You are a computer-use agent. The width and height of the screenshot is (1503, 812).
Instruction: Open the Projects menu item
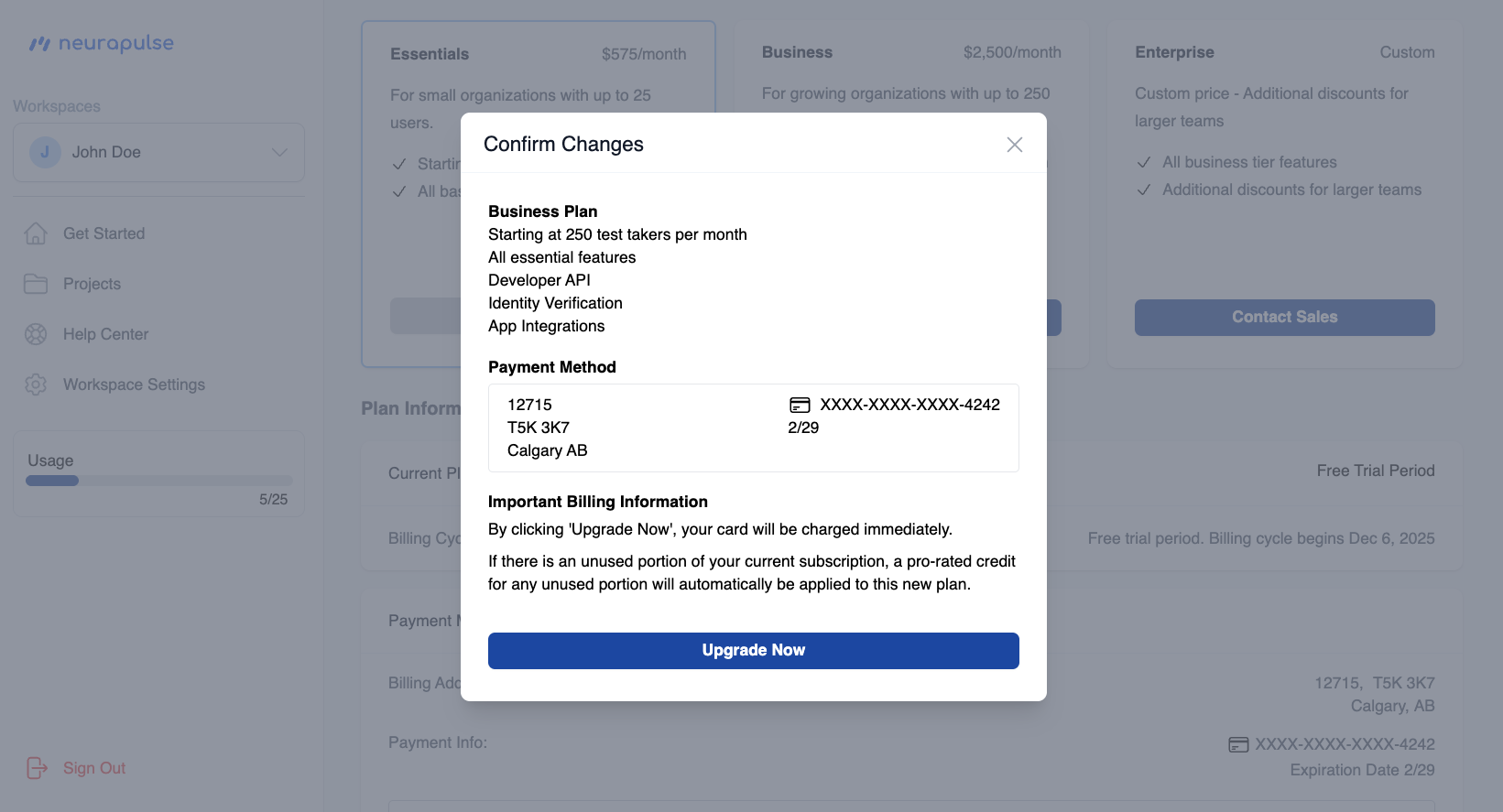click(x=92, y=284)
